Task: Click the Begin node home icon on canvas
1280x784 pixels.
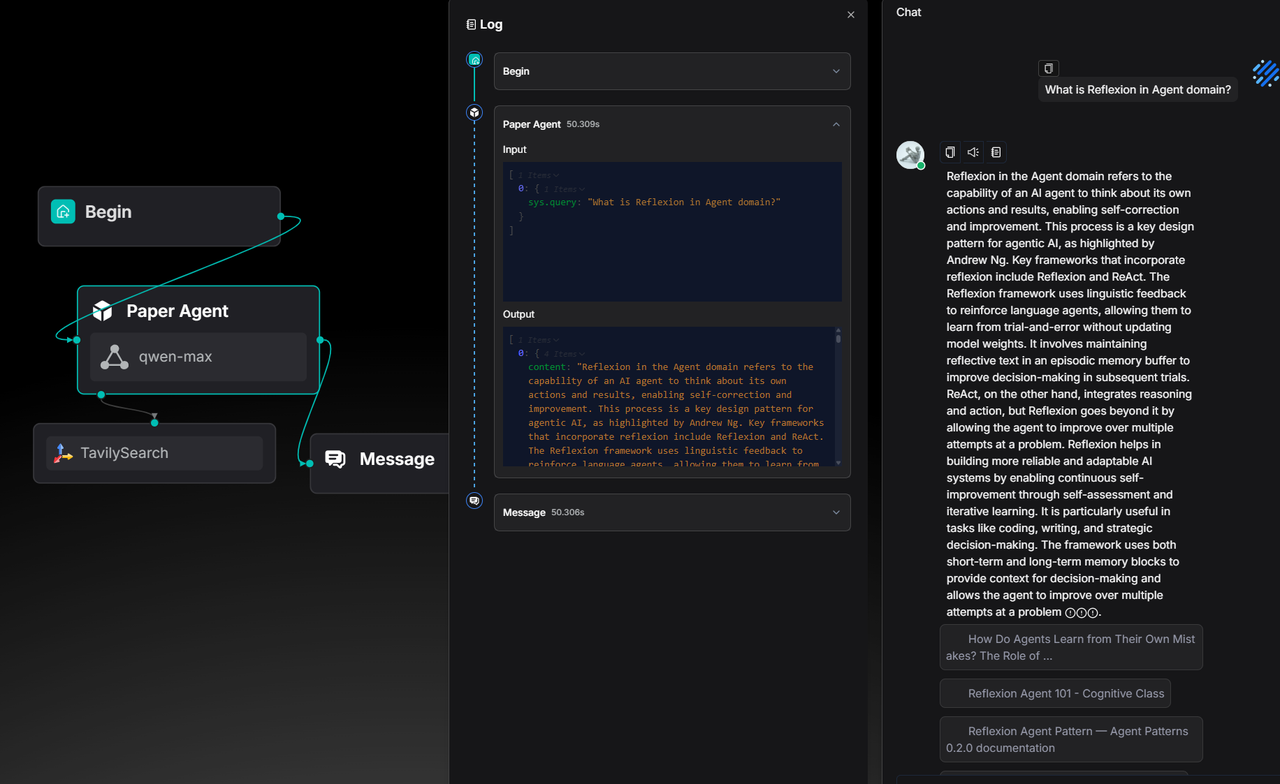Action: pyautogui.click(x=63, y=211)
